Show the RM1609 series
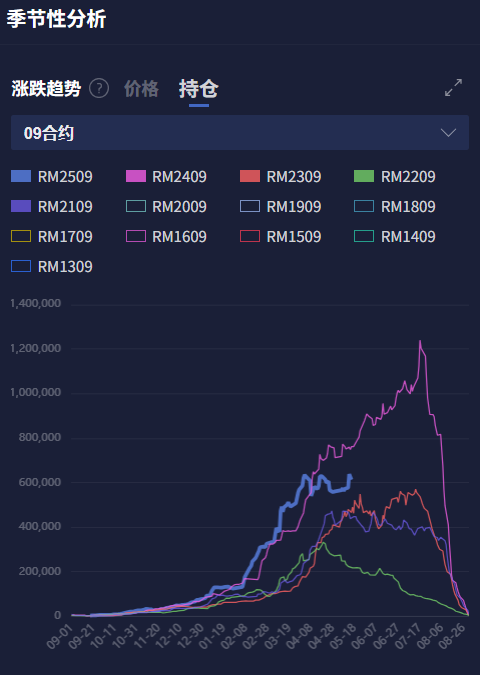 [166, 236]
